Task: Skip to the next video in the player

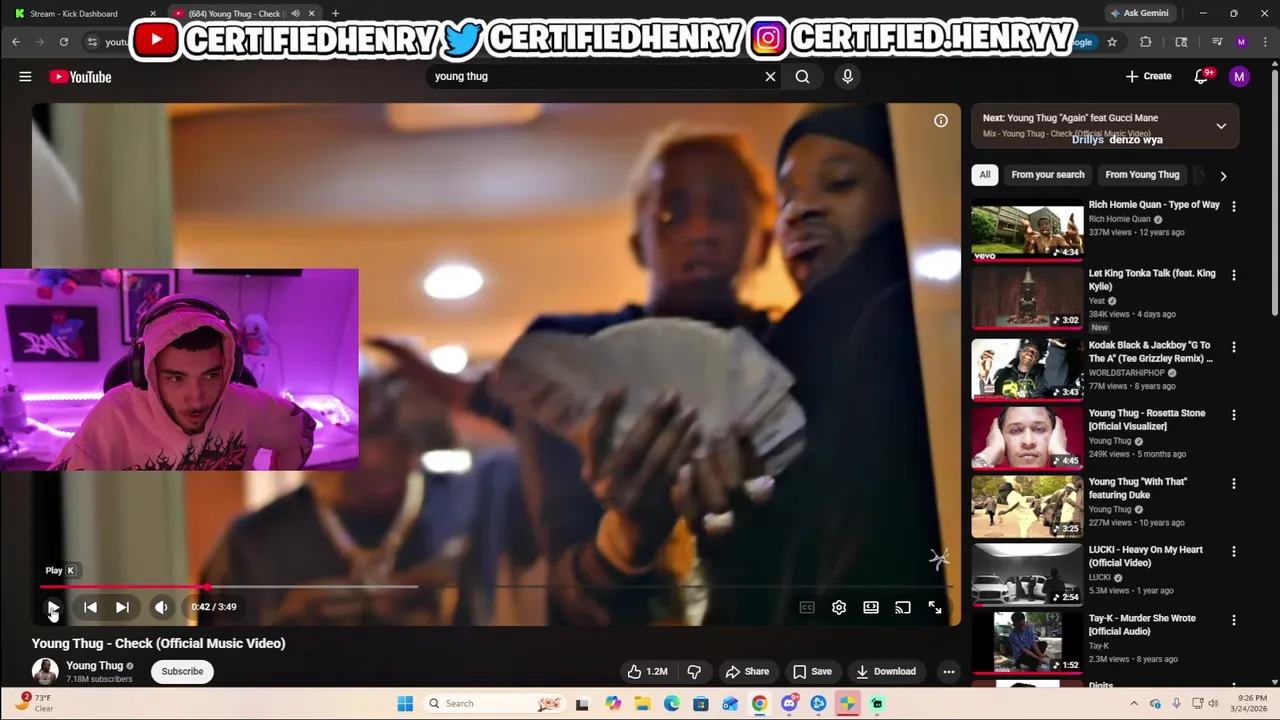Action: tap(122, 607)
